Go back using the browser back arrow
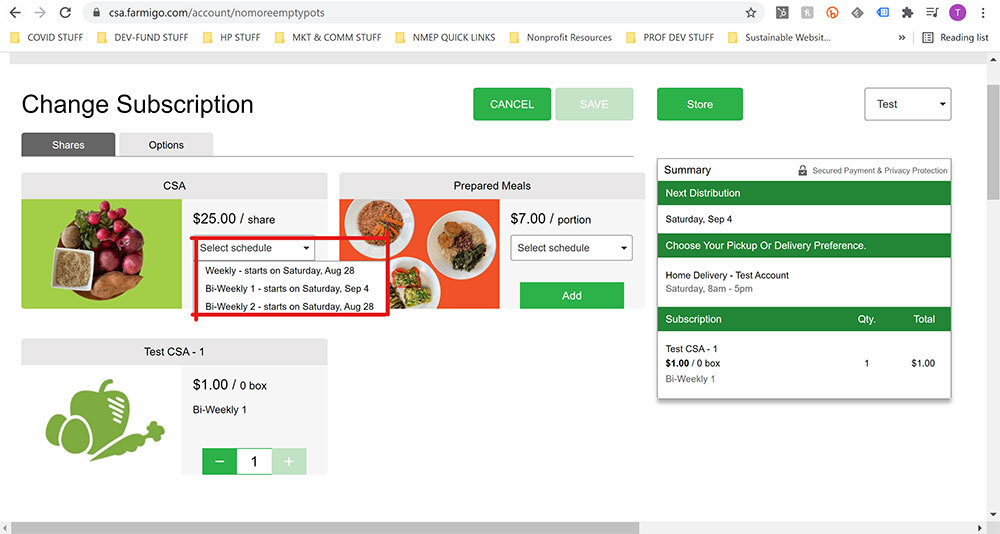The height and width of the screenshot is (534, 1000). point(15,12)
